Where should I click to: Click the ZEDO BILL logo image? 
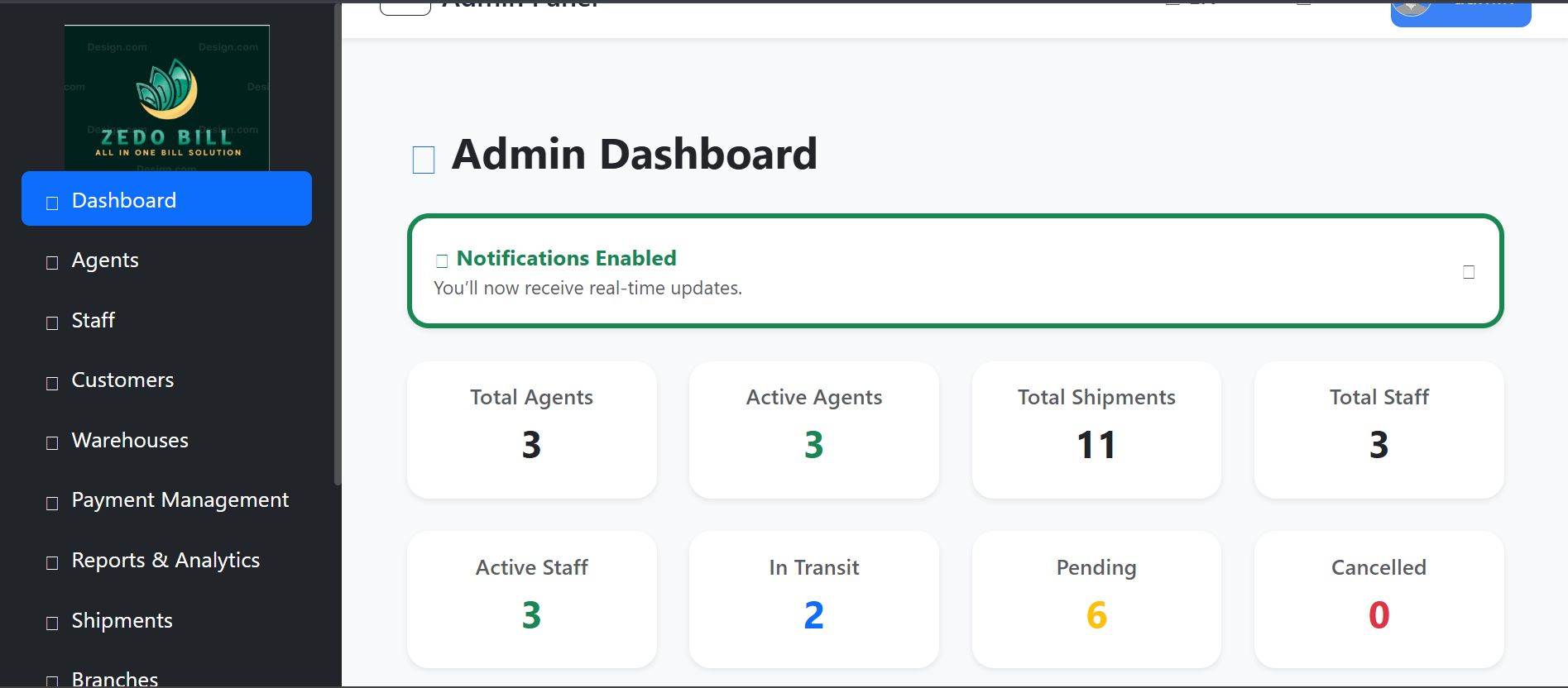[167, 98]
